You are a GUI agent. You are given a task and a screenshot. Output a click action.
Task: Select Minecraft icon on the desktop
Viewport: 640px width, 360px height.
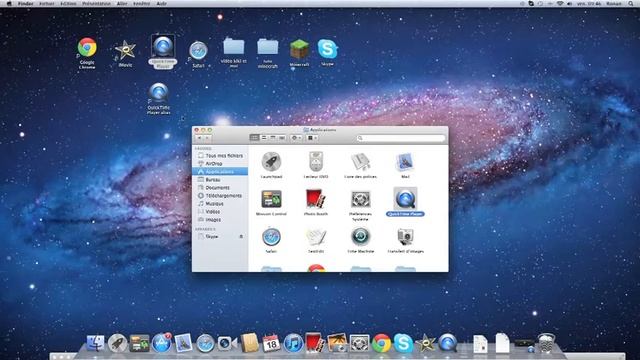pyautogui.click(x=299, y=50)
